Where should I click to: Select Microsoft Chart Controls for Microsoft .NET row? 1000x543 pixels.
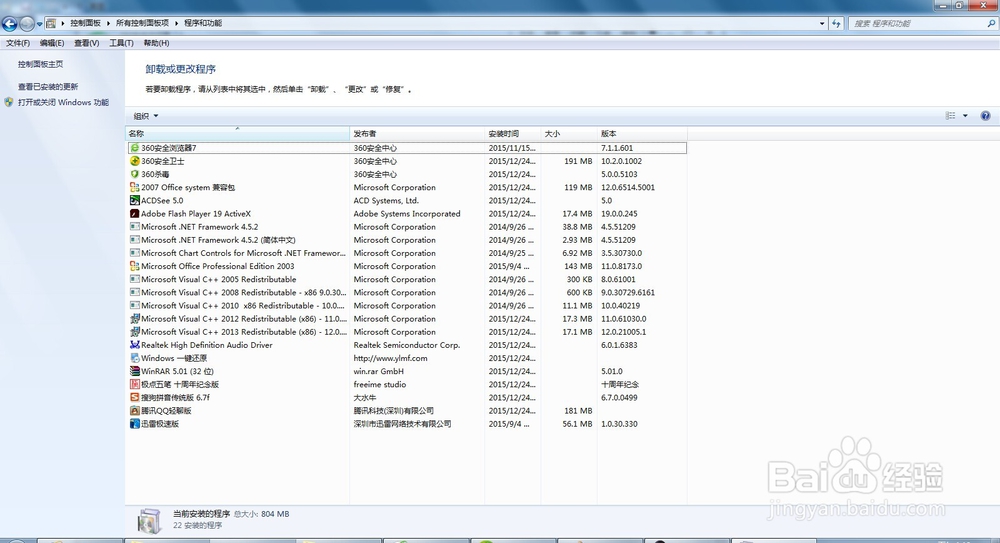coord(243,253)
